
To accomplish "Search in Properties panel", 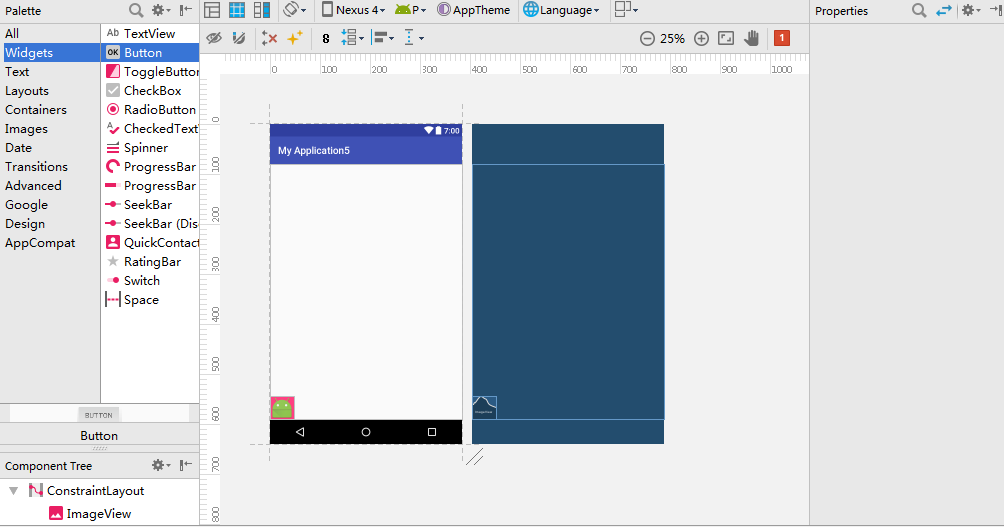I will click(919, 10).
